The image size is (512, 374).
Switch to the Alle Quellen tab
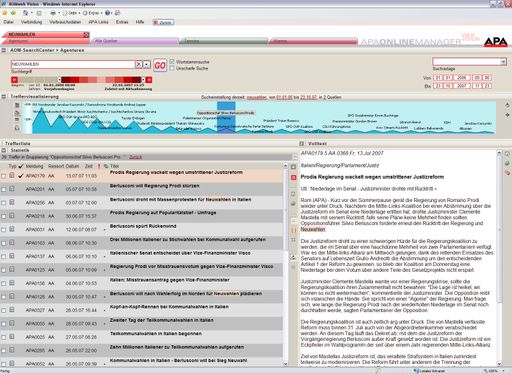pyautogui.click(x=135, y=41)
